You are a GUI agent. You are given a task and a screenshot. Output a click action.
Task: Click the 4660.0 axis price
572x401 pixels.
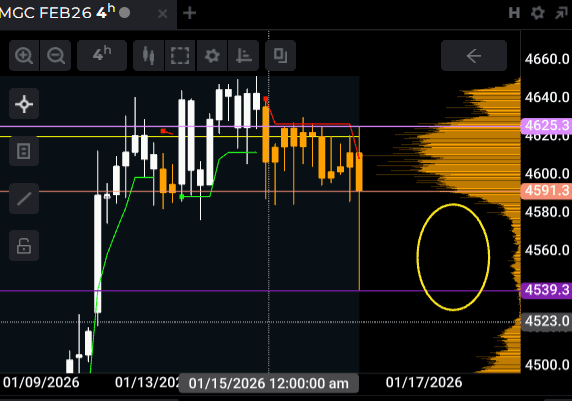pyautogui.click(x=547, y=59)
